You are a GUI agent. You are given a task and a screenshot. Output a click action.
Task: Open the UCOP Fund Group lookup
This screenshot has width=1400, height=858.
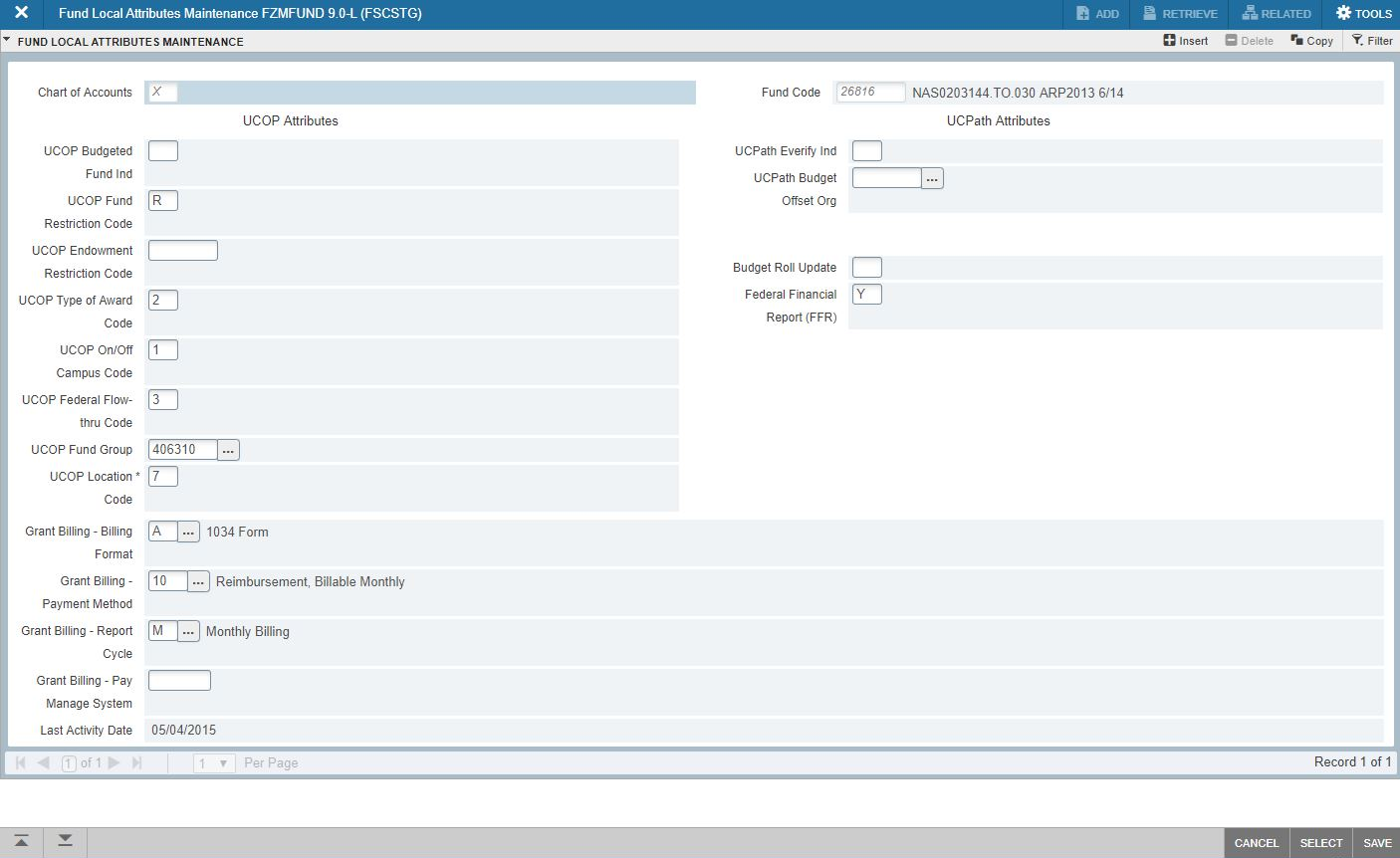click(x=228, y=449)
